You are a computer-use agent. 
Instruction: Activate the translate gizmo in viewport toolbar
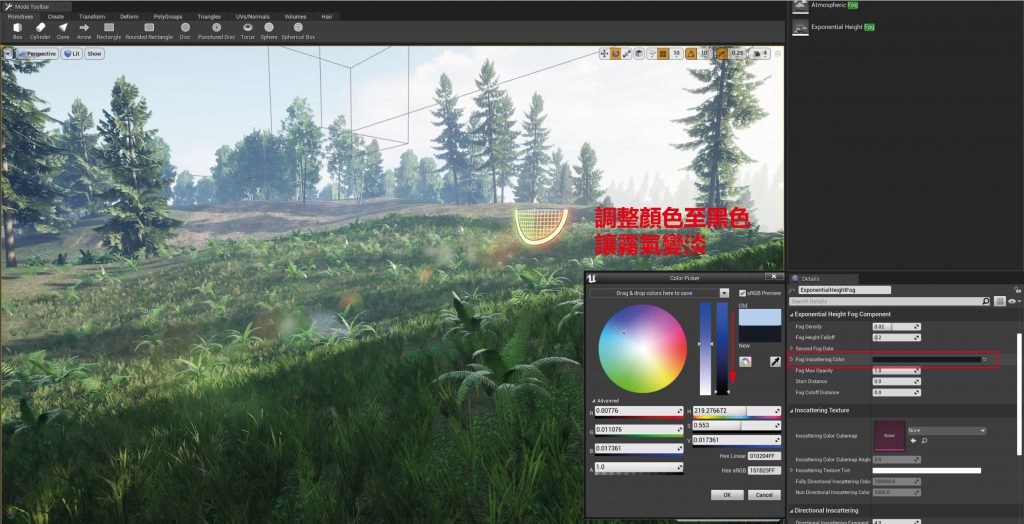coord(604,54)
